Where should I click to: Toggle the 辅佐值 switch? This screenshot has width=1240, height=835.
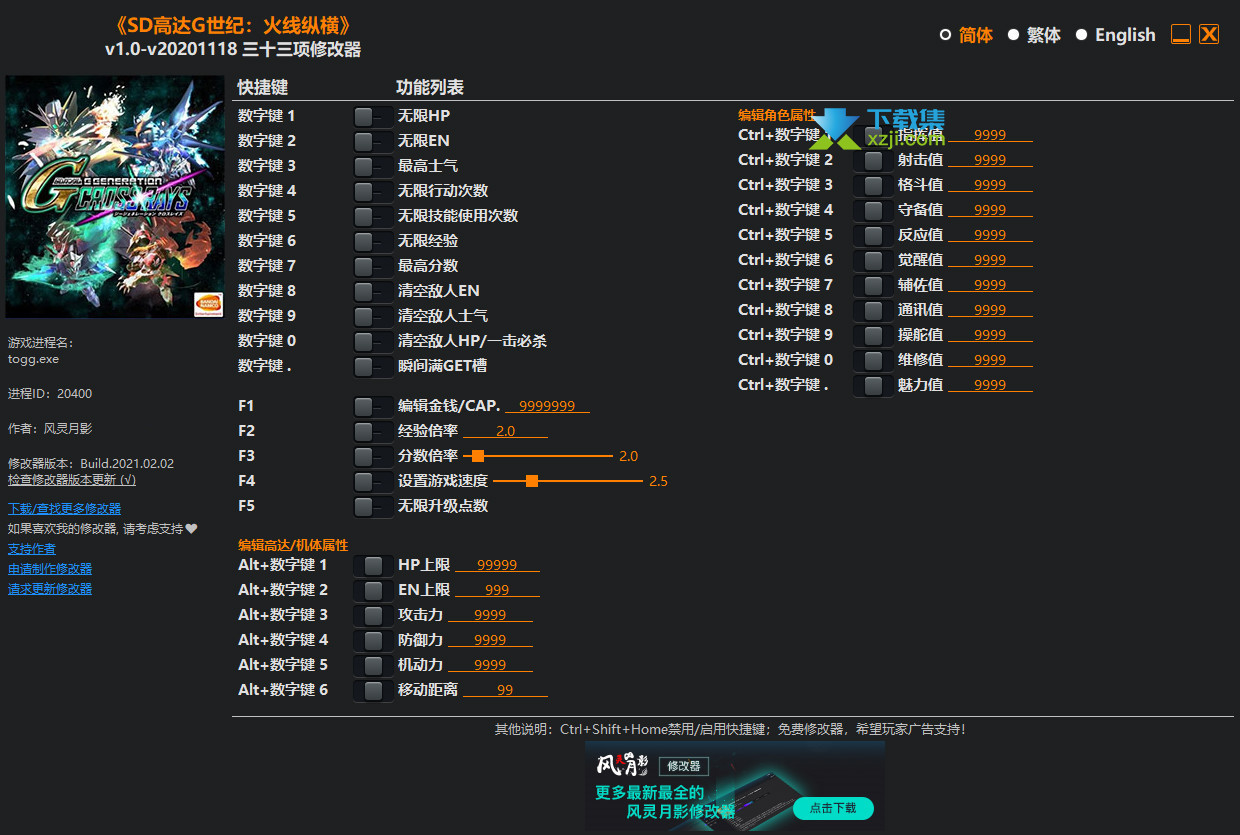pyautogui.click(x=873, y=285)
